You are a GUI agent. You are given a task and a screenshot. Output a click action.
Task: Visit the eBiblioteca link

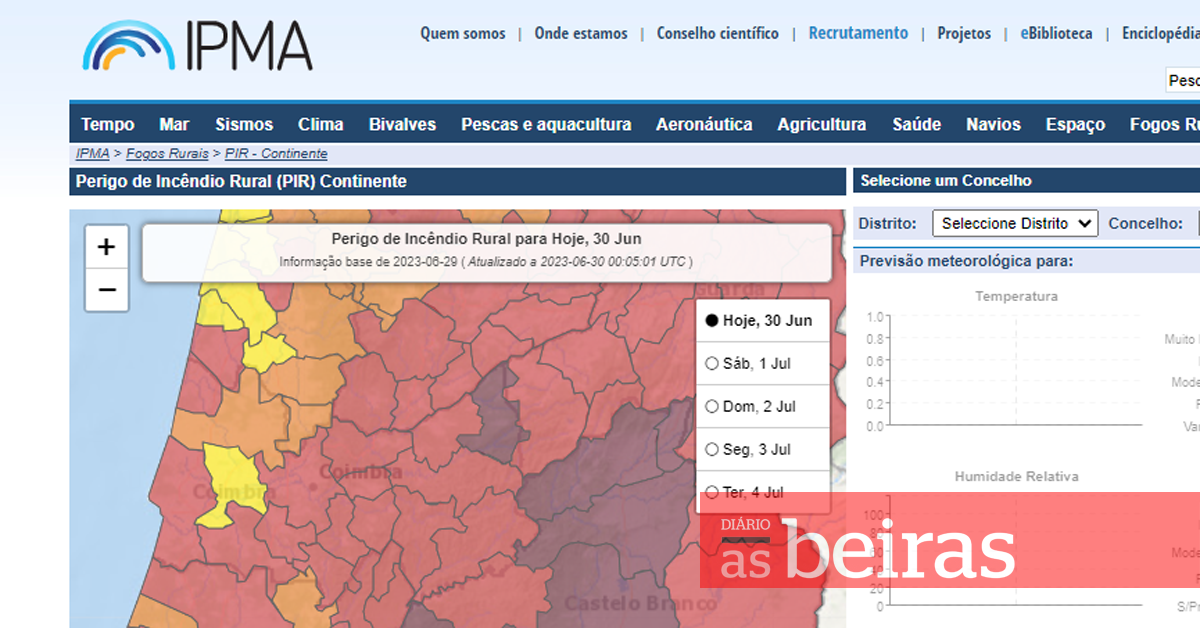[1056, 34]
